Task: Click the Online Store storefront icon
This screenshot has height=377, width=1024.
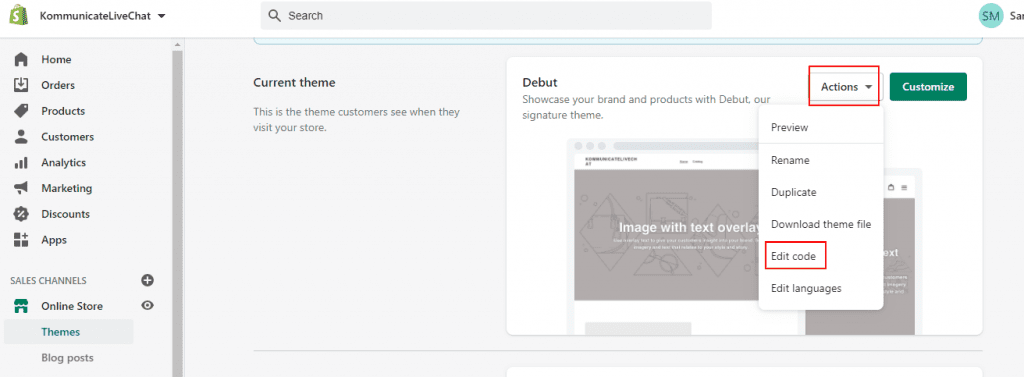Action: [21, 306]
